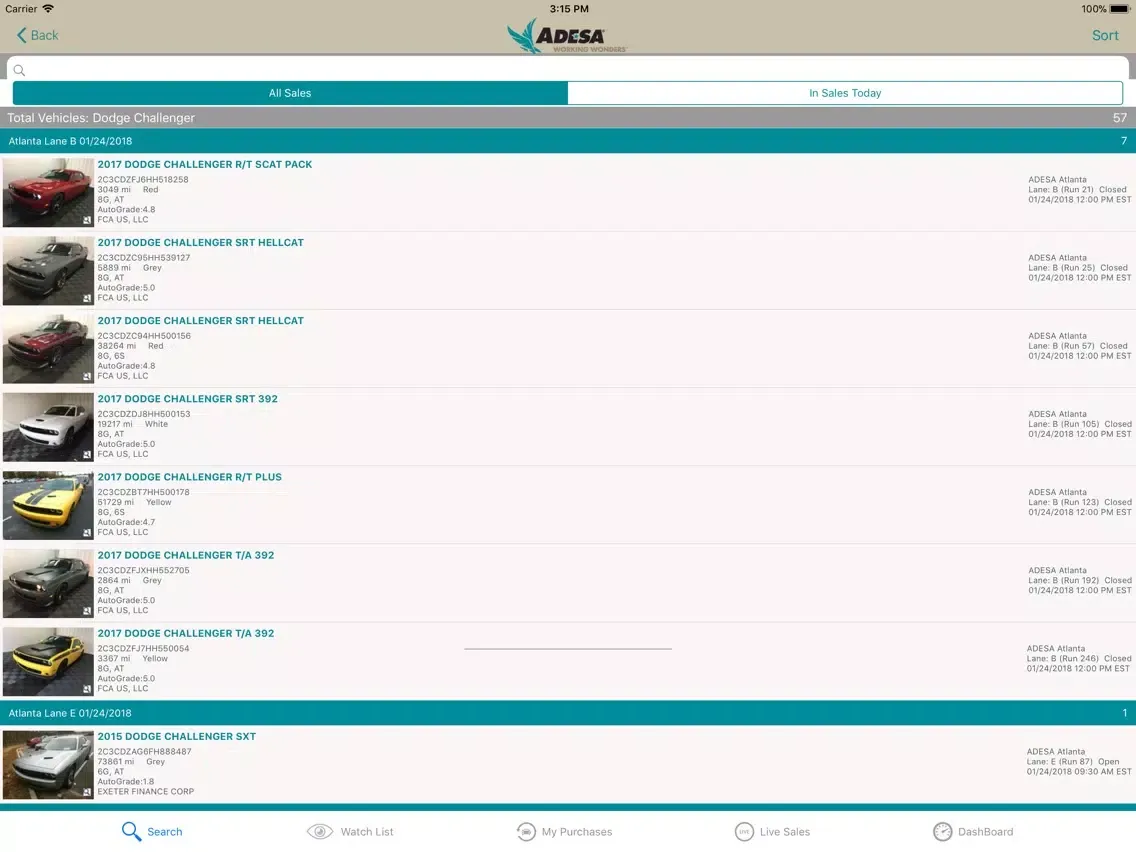Click the ADESA logo in header
The height and width of the screenshot is (852, 1136).
(567, 36)
